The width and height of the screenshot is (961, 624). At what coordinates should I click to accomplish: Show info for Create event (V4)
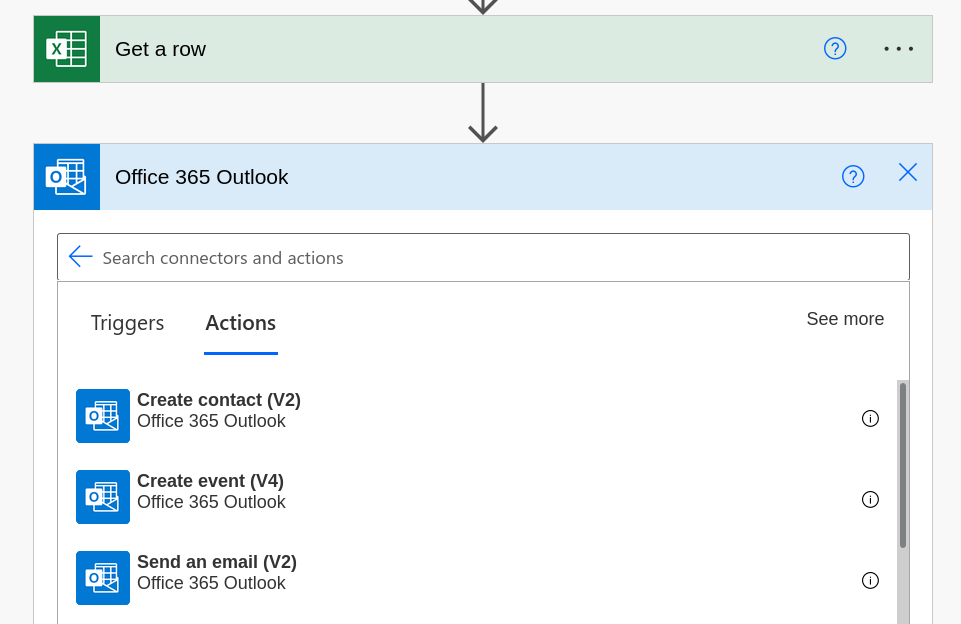[x=870, y=500]
